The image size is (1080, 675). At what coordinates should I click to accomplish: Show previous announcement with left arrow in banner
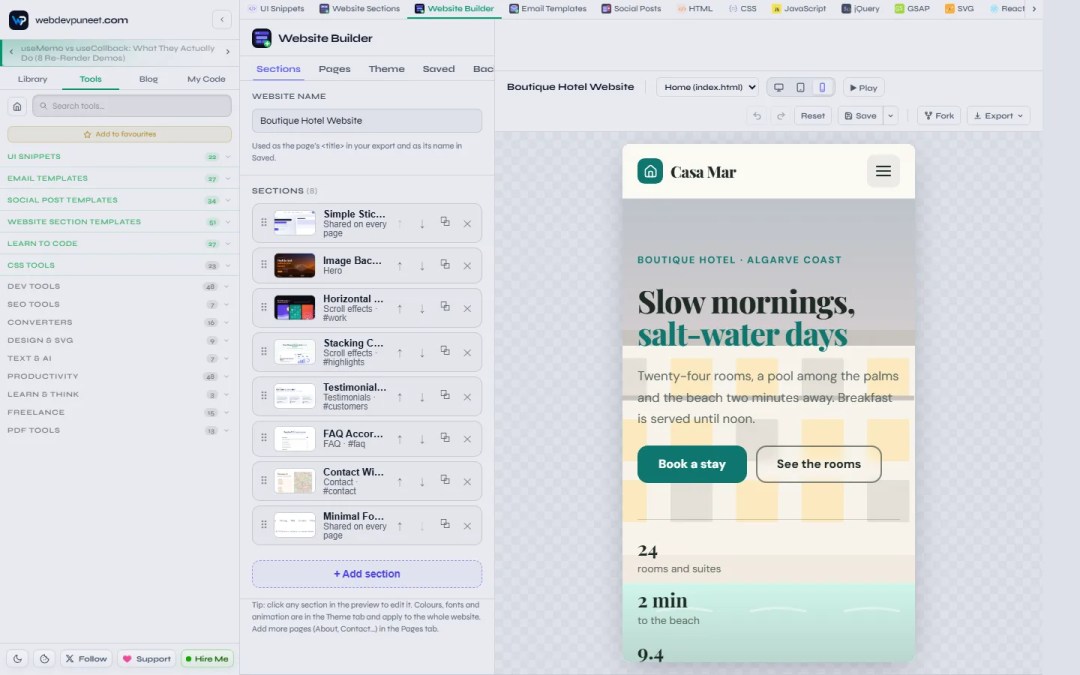12,52
